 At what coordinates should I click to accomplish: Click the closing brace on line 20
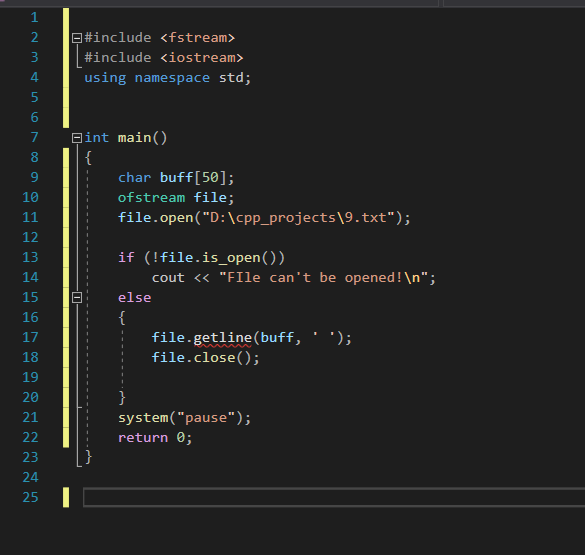click(122, 398)
